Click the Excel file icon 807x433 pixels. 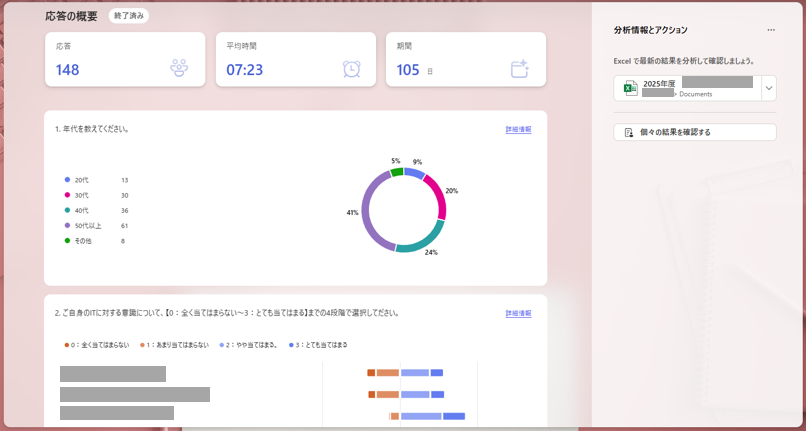pyautogui.click(x=630, y=88)
